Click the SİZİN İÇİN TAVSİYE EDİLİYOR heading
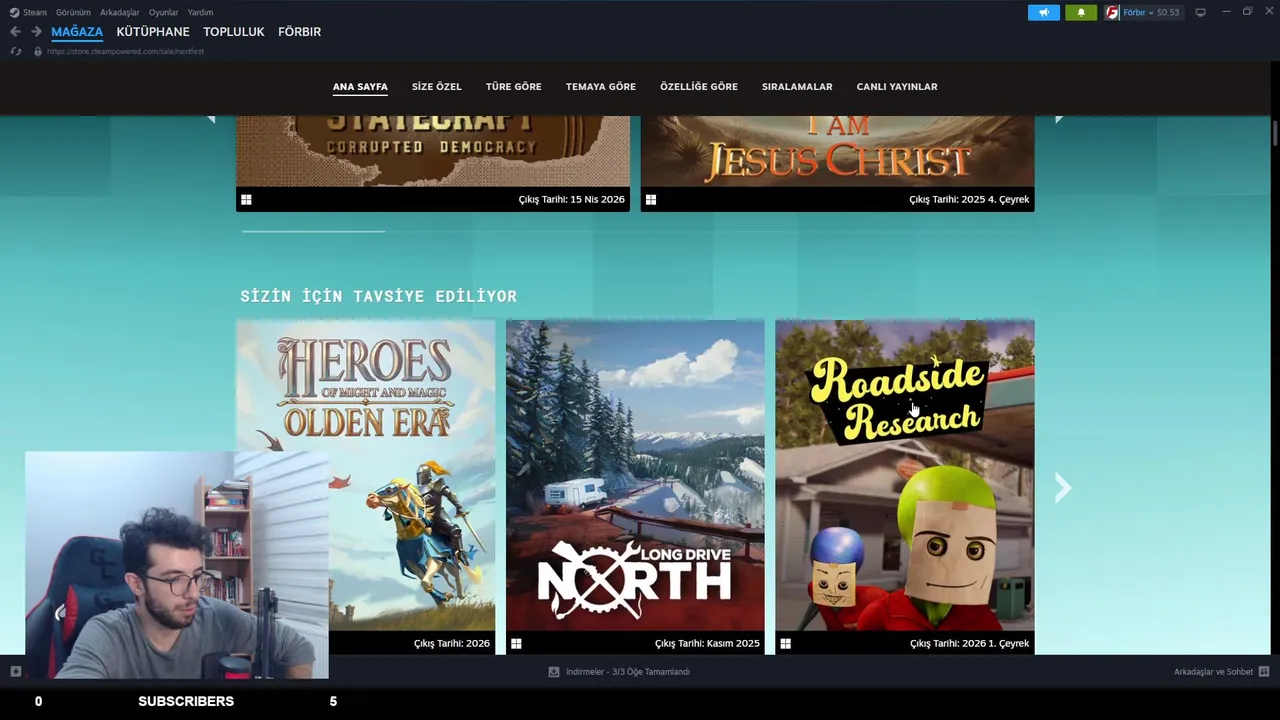Viewport: 1280px width, 720px height. point(379,296)
